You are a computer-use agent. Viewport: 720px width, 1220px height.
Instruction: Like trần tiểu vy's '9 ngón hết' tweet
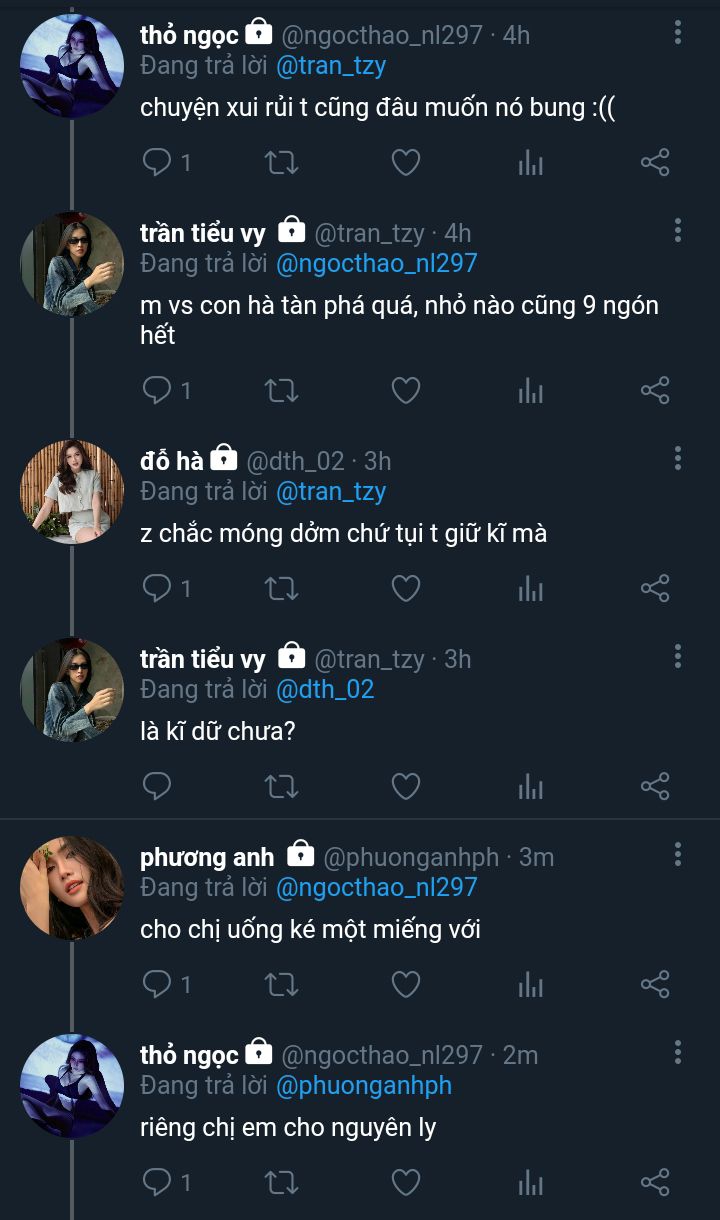[x=405, y=390]
